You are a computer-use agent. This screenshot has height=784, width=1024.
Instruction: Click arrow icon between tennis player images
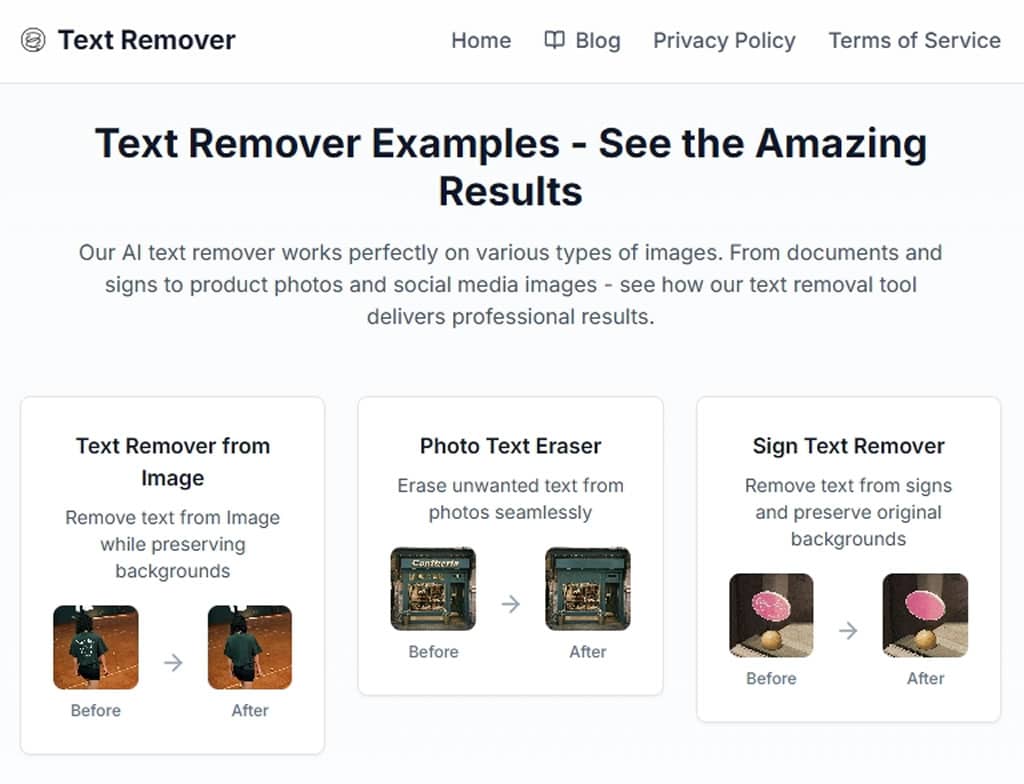point(173,662)
